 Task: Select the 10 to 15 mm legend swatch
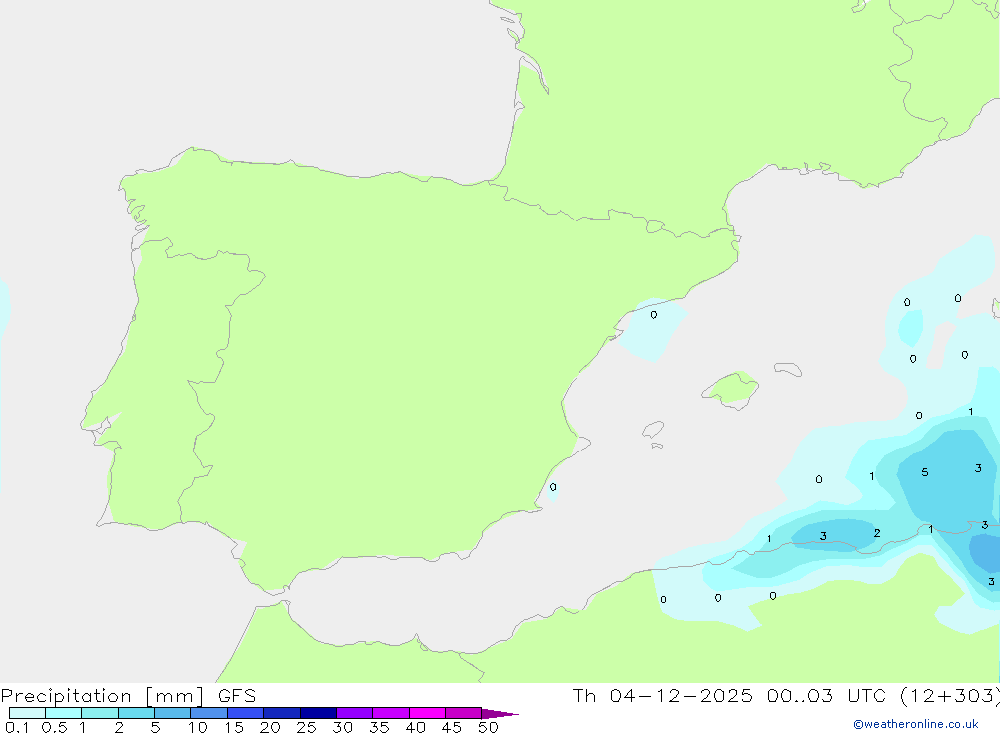click(x=209, y=713)
